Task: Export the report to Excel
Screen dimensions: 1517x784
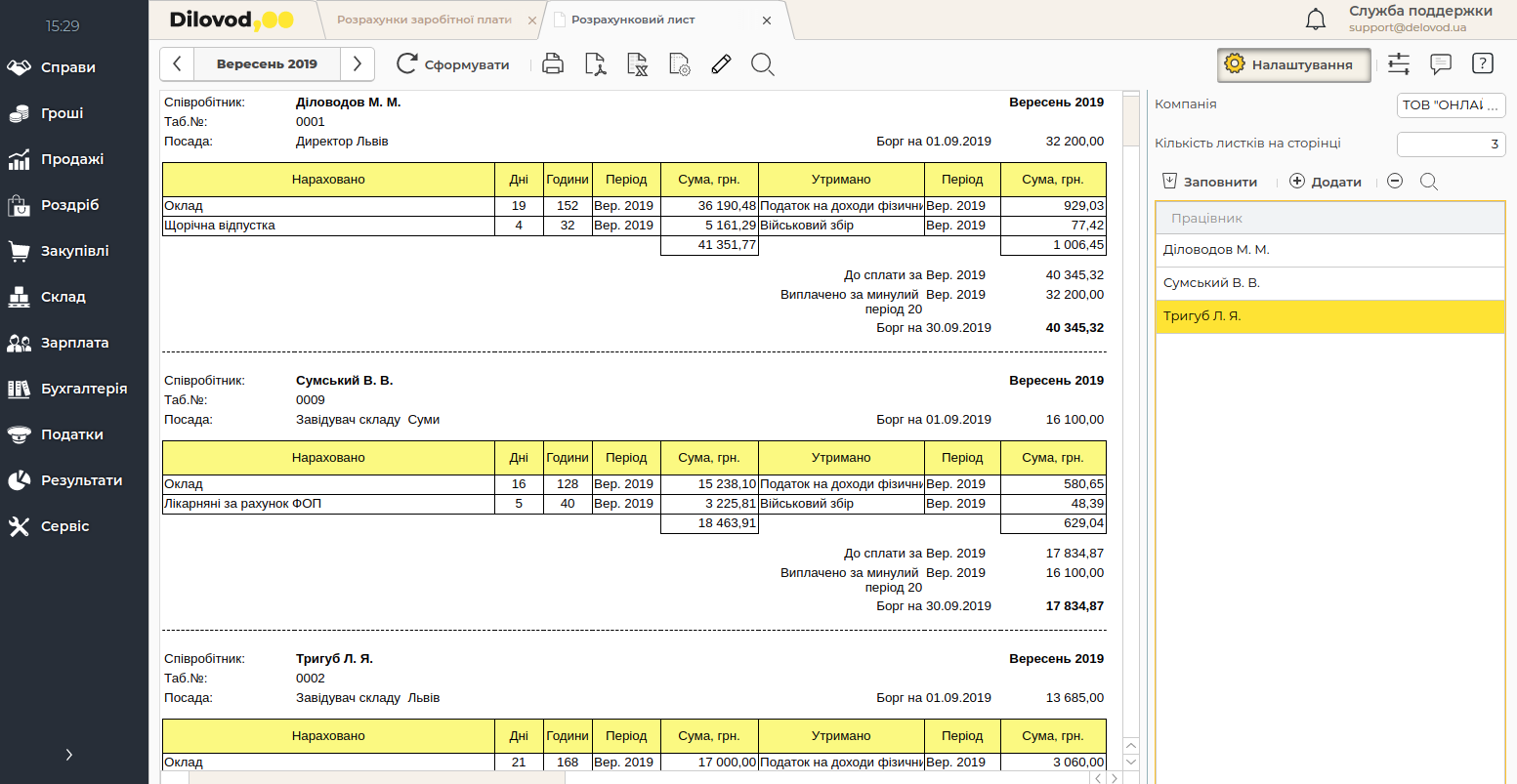Action: tap(637, 64)
